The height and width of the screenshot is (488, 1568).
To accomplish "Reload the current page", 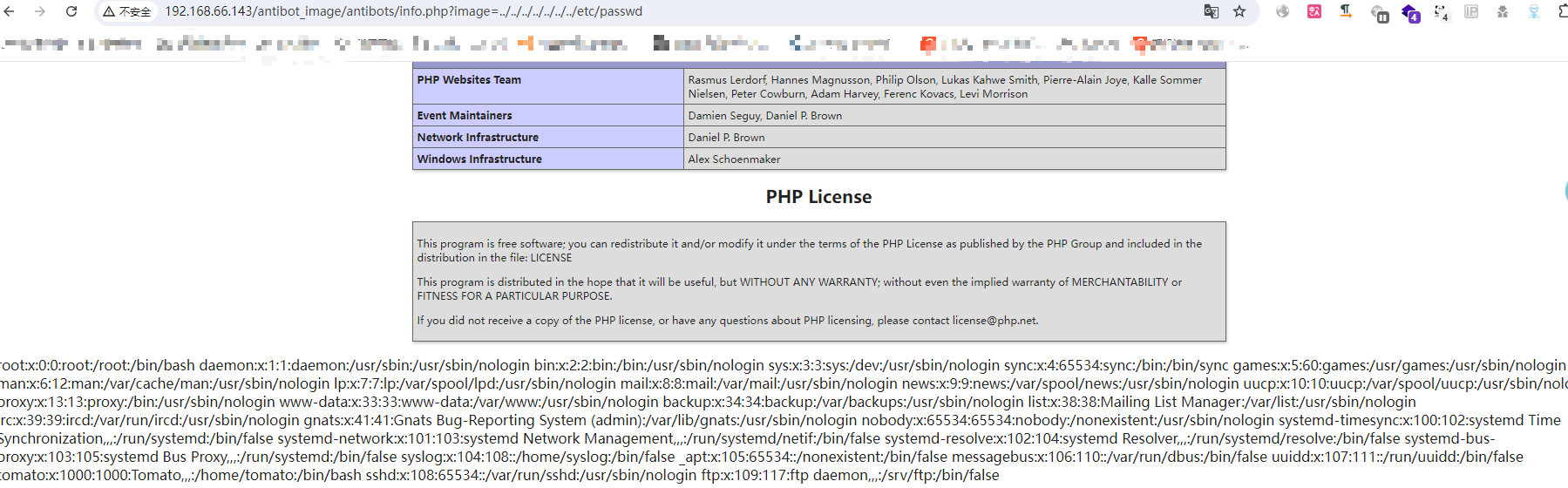I will 71,11.
